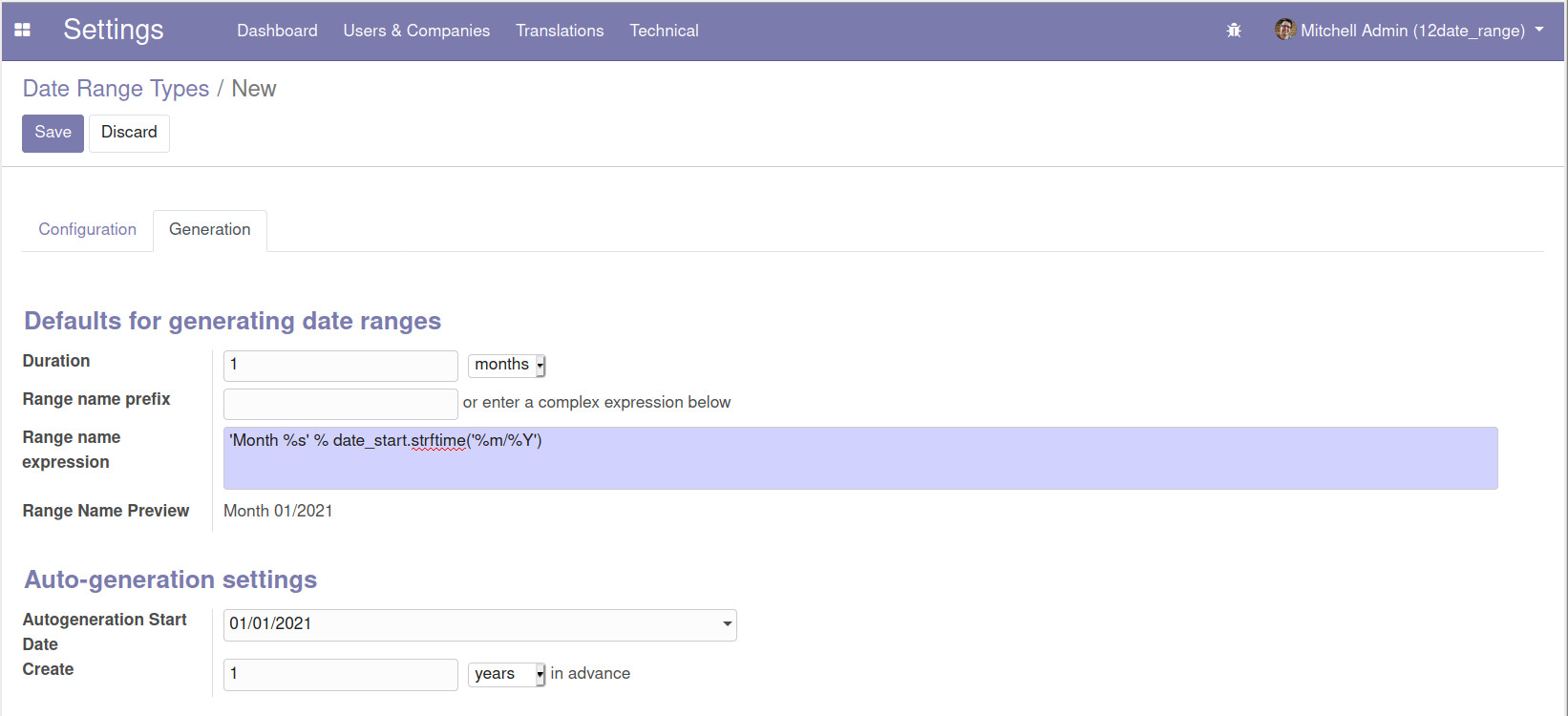Image resolution: width=1568 pixels, height=716 pixels.
Task: Go back to Date Range Types breadcrumb
Action: pyautogui.click(x=116, y=89)
